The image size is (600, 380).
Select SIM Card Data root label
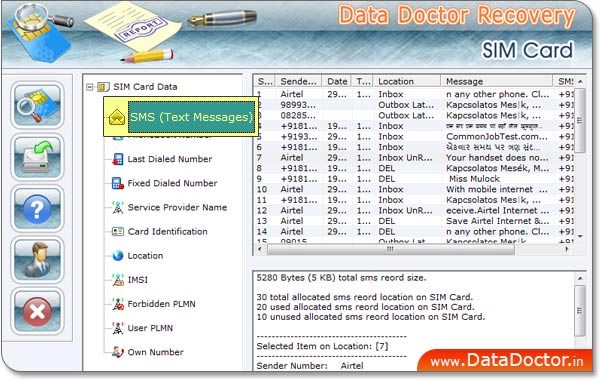click(x=145, y=87)
